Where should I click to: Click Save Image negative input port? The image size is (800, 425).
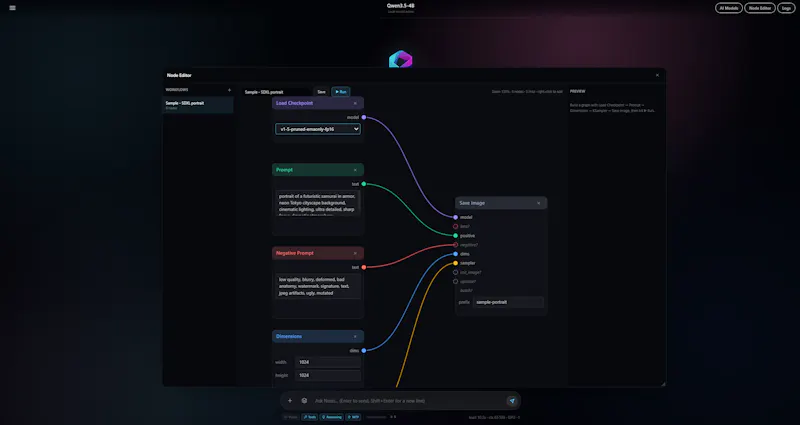[x=456, y=245]
